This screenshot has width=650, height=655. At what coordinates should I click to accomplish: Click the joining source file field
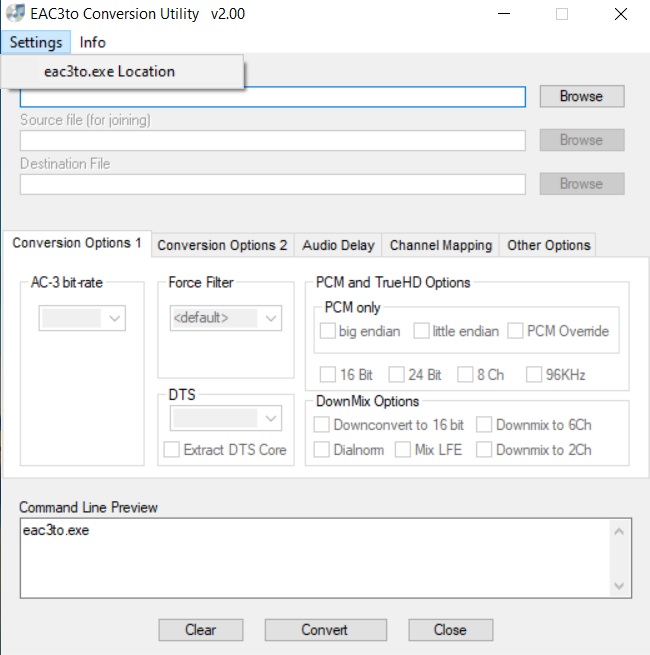273,141
